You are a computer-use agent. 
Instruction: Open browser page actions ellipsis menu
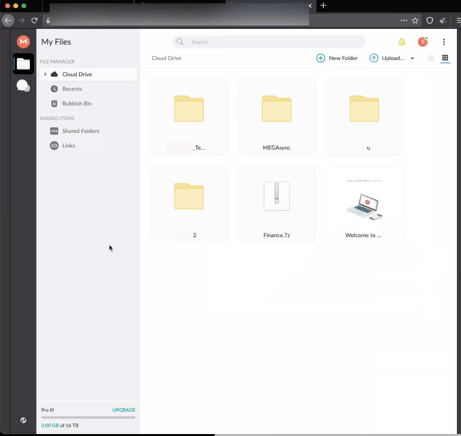(x=404, y=21)
